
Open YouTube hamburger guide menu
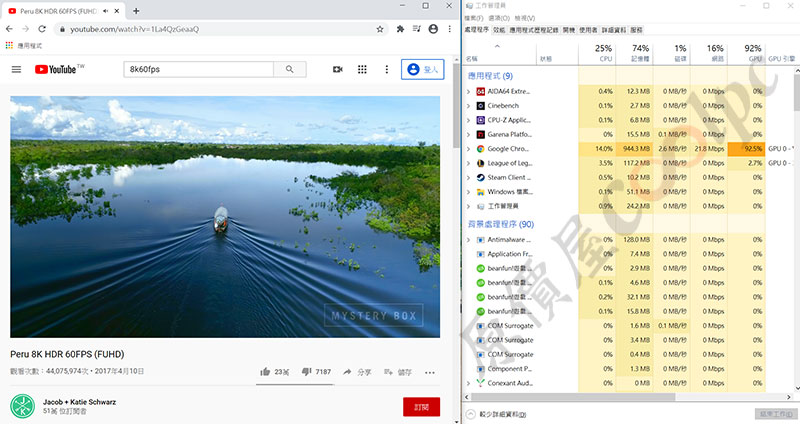(x=16, y=69)
